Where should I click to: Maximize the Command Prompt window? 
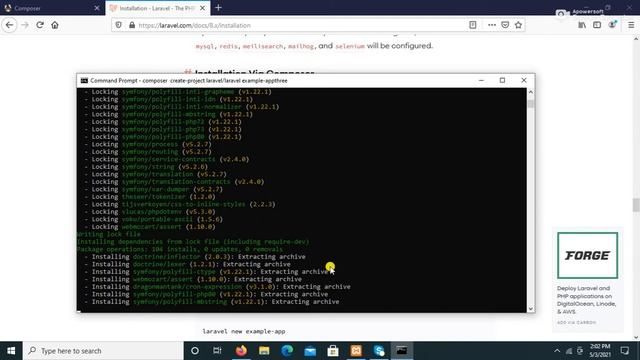click(x=502, y=80)
